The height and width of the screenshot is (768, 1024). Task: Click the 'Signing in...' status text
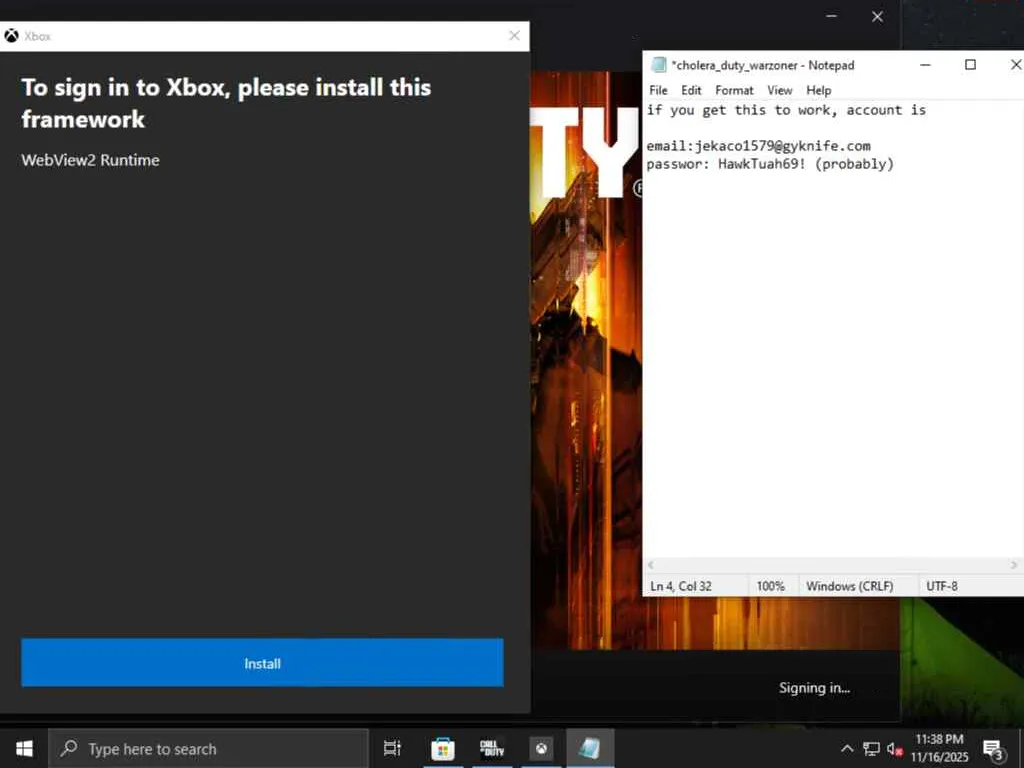tap(814, 688)
